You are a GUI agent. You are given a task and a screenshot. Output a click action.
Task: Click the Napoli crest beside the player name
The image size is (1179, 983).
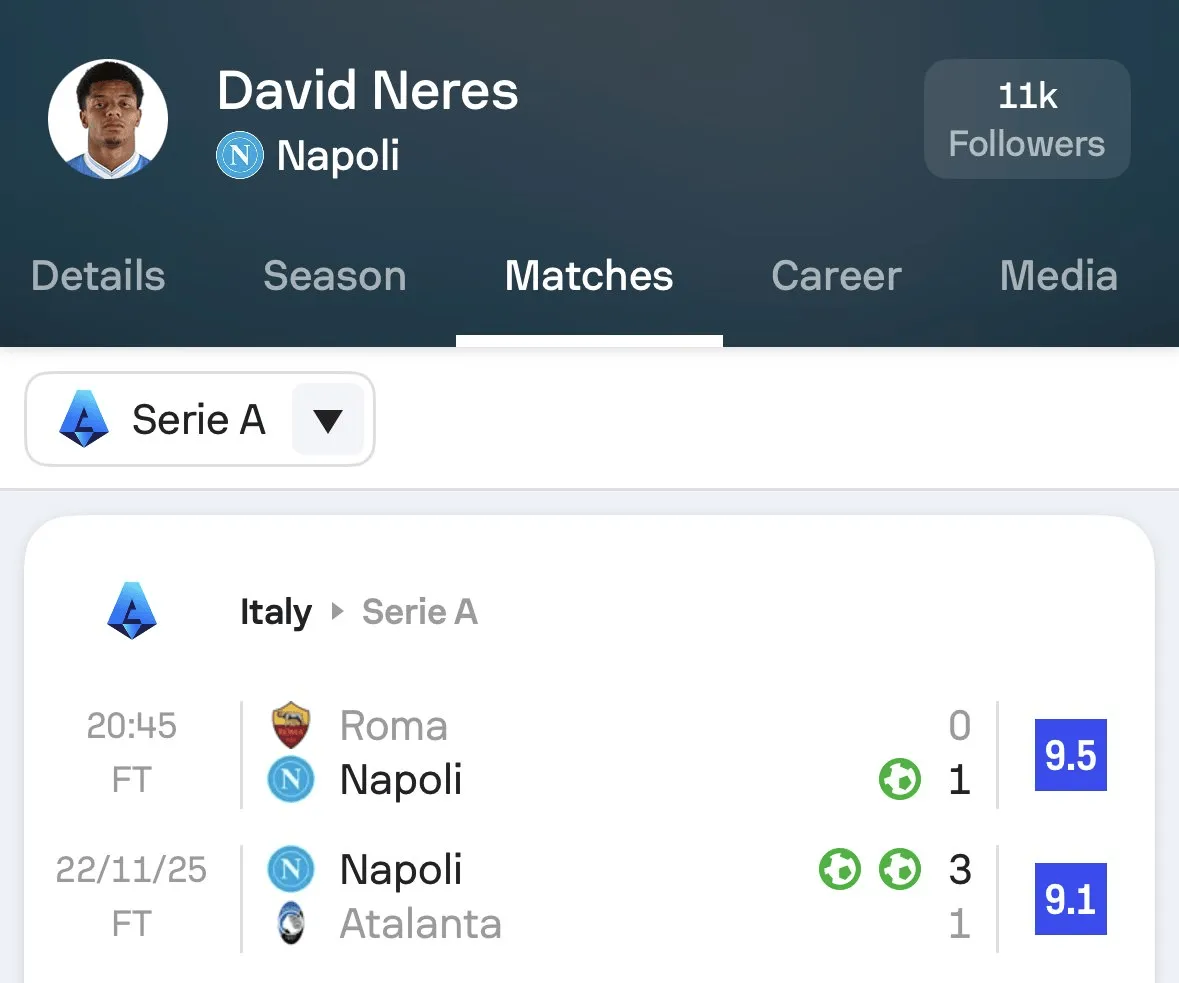[x=240, y=156]
